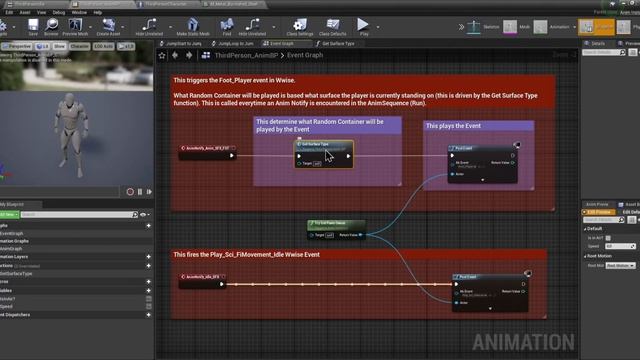
Task: Click the Create Asset toolbar icon
Action: (x=108, y=25)
